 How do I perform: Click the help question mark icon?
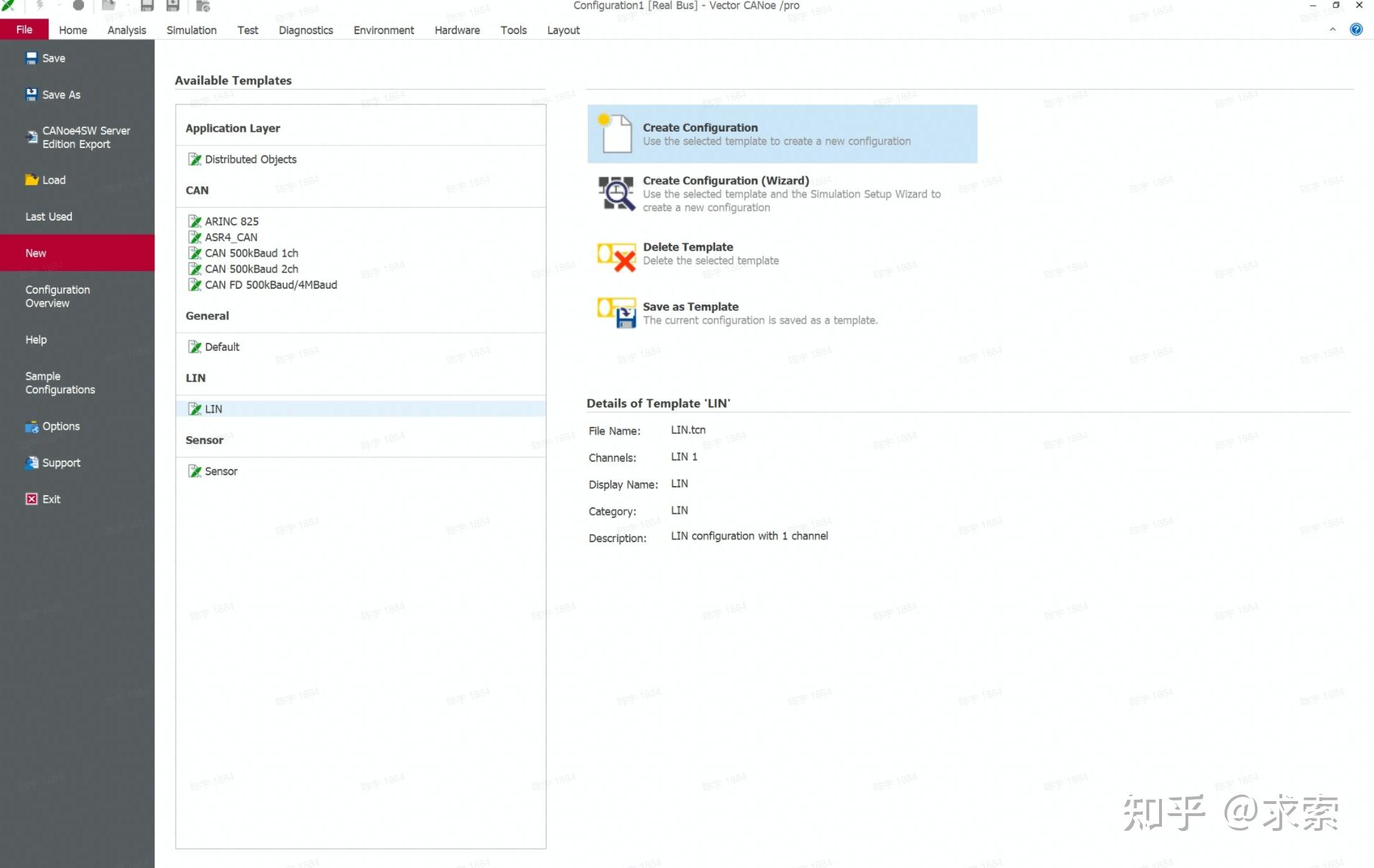[x=1356, y=30]
